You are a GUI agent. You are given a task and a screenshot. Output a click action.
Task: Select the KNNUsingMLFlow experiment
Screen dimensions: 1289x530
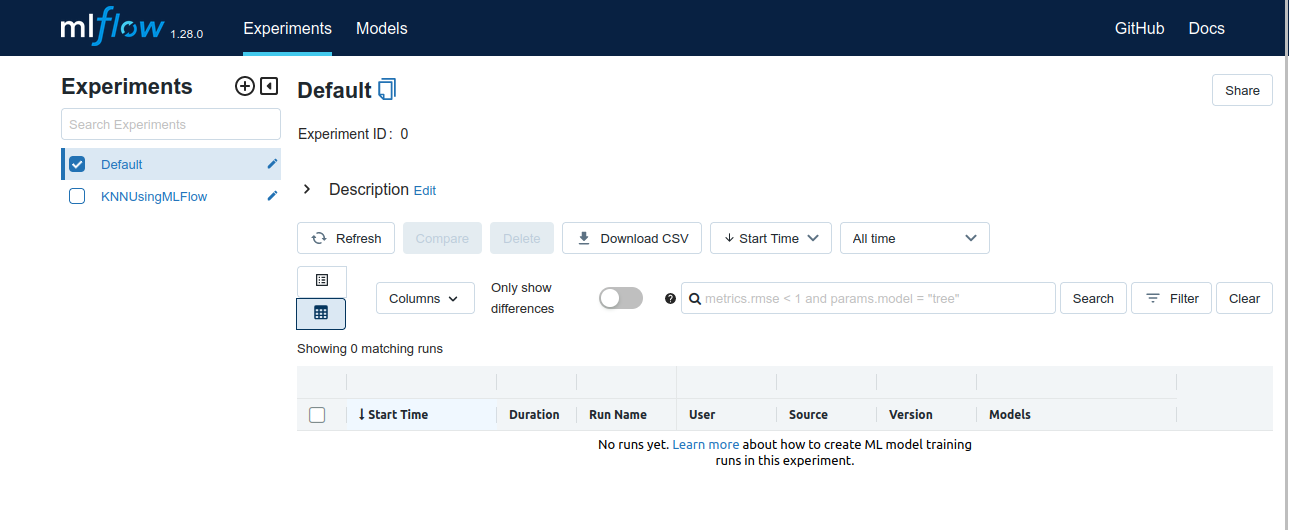pos(154,196)
